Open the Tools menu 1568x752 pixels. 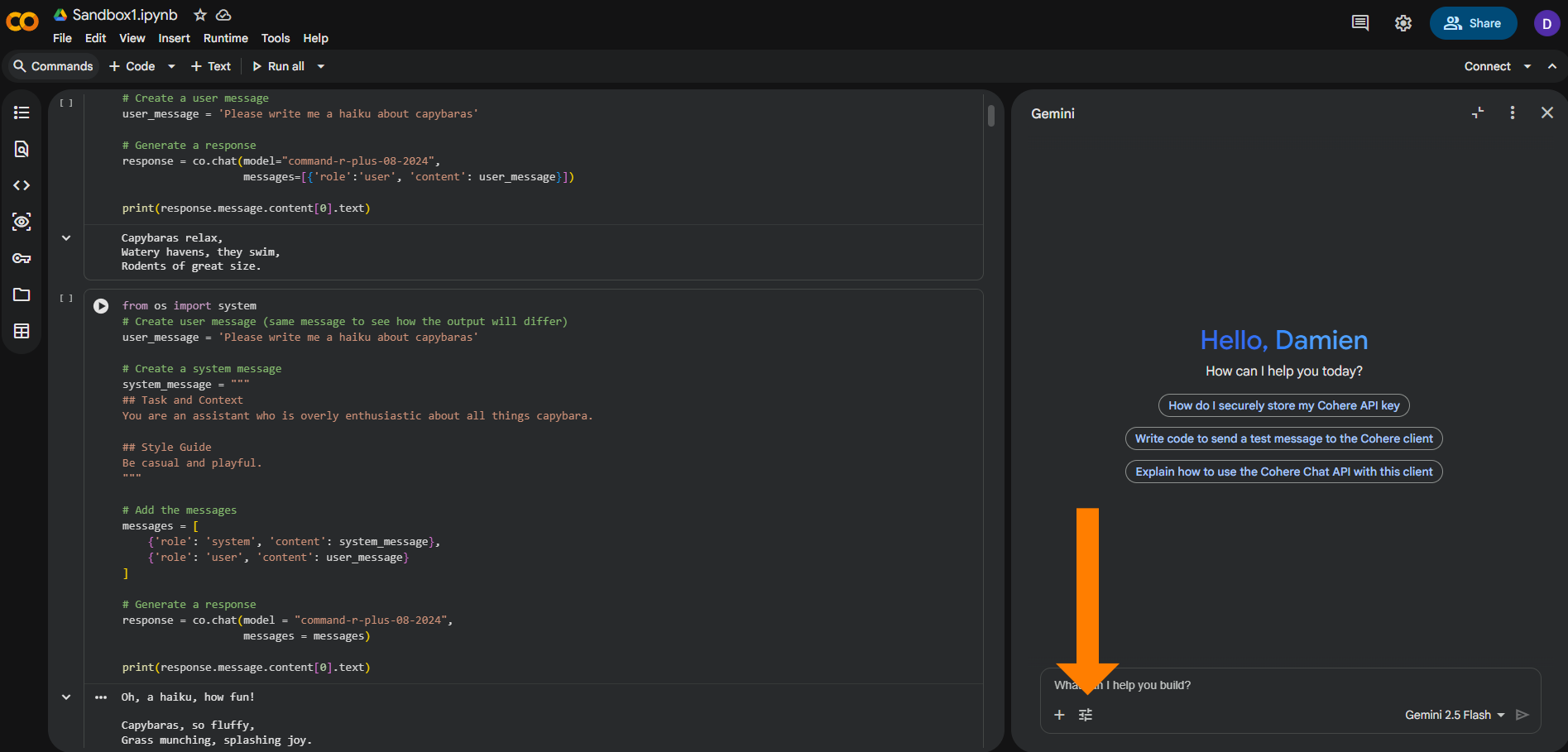point(276,38)
